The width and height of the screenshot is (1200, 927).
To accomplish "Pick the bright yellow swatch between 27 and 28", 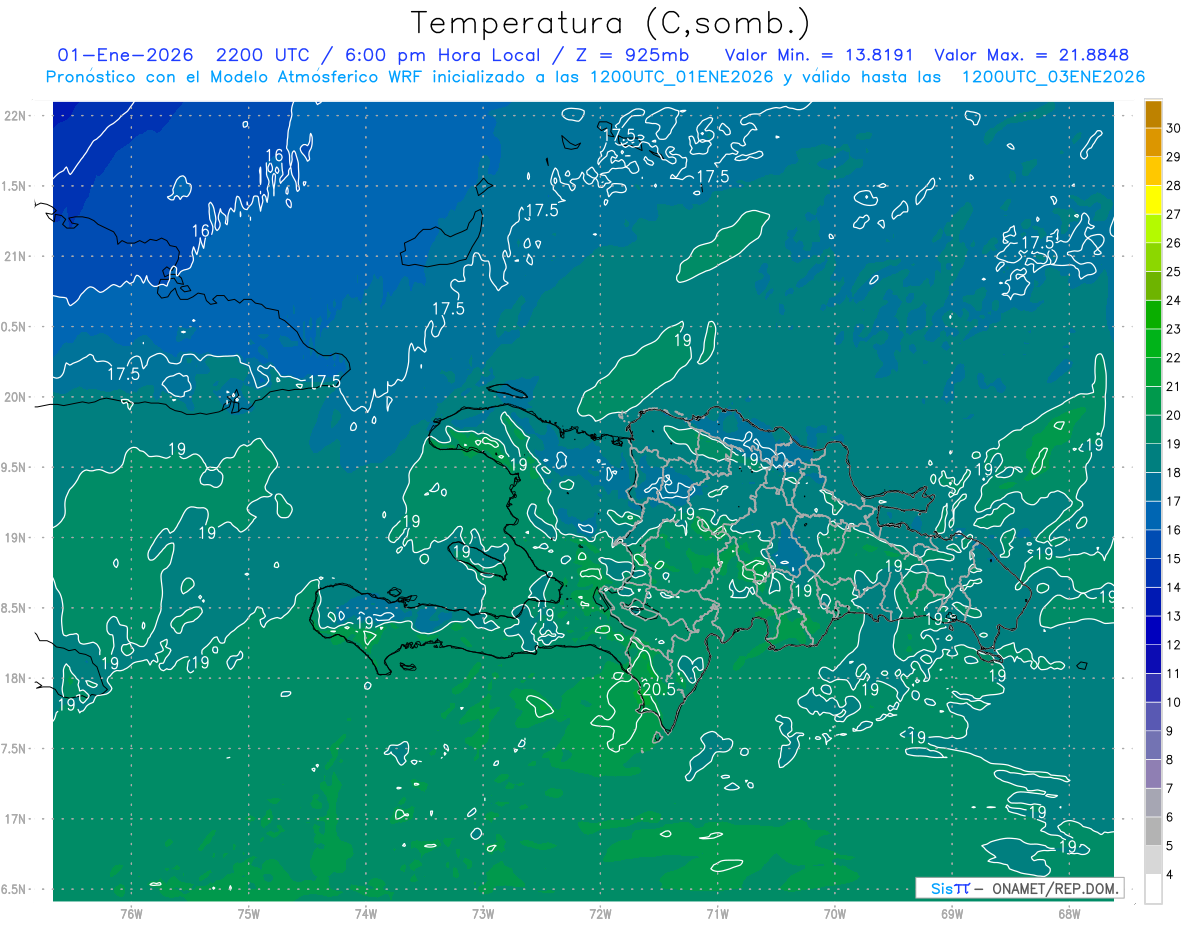I will coord(1153,200).
